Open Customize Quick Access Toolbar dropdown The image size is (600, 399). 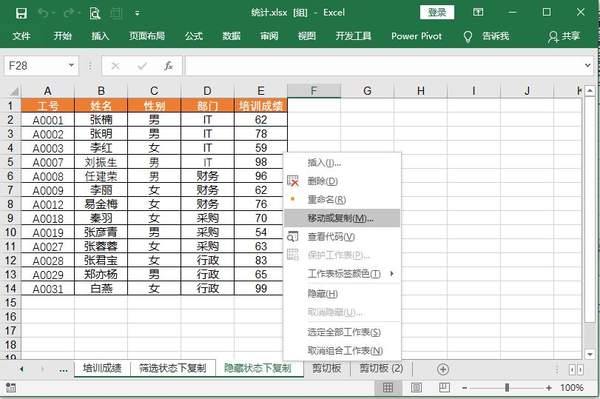click(x=137, y=13)
